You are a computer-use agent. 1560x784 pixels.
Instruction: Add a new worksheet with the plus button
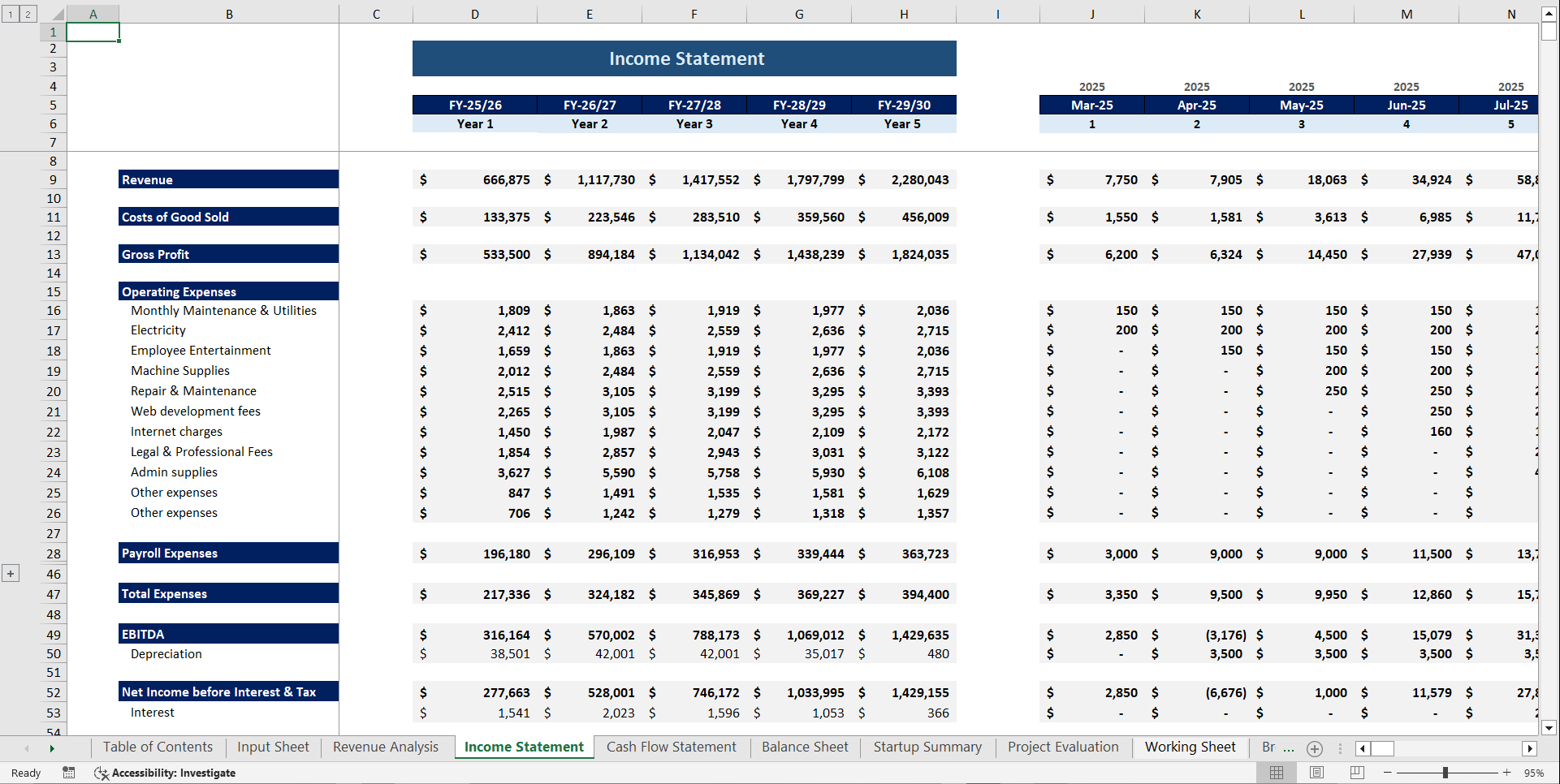pyautogui.click(x=1314, y=749)
